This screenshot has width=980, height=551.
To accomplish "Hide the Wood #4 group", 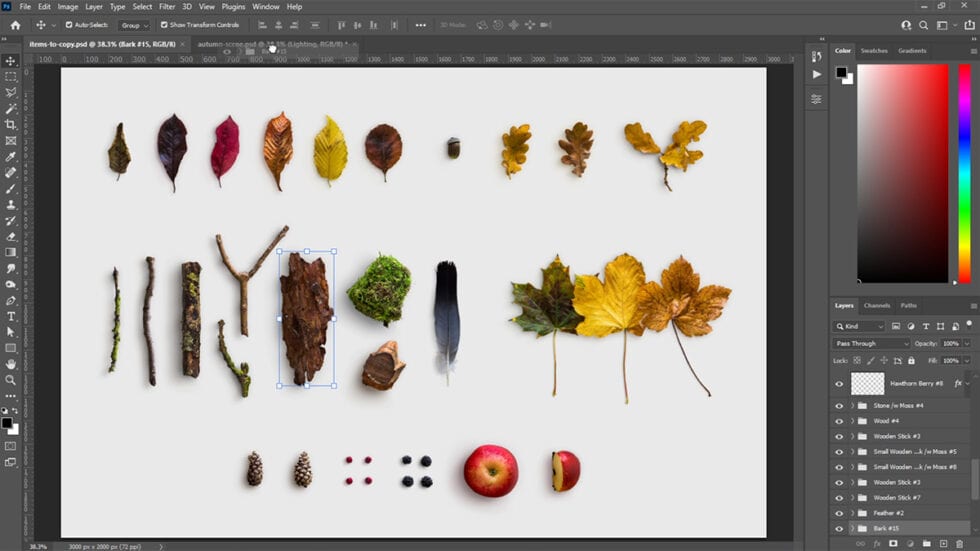I will (839, 421).
